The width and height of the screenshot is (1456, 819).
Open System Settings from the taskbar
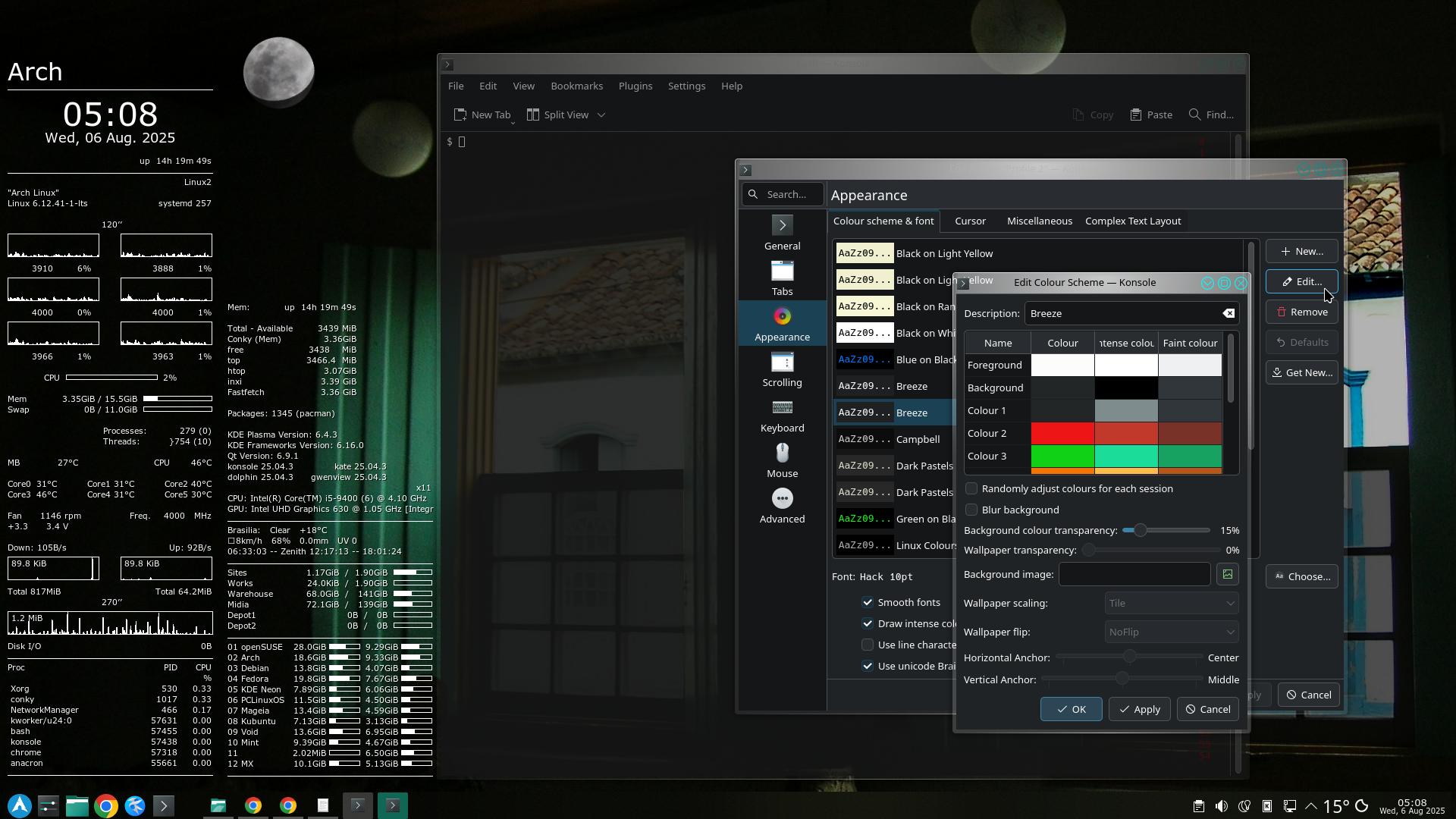tap(49, 805)
